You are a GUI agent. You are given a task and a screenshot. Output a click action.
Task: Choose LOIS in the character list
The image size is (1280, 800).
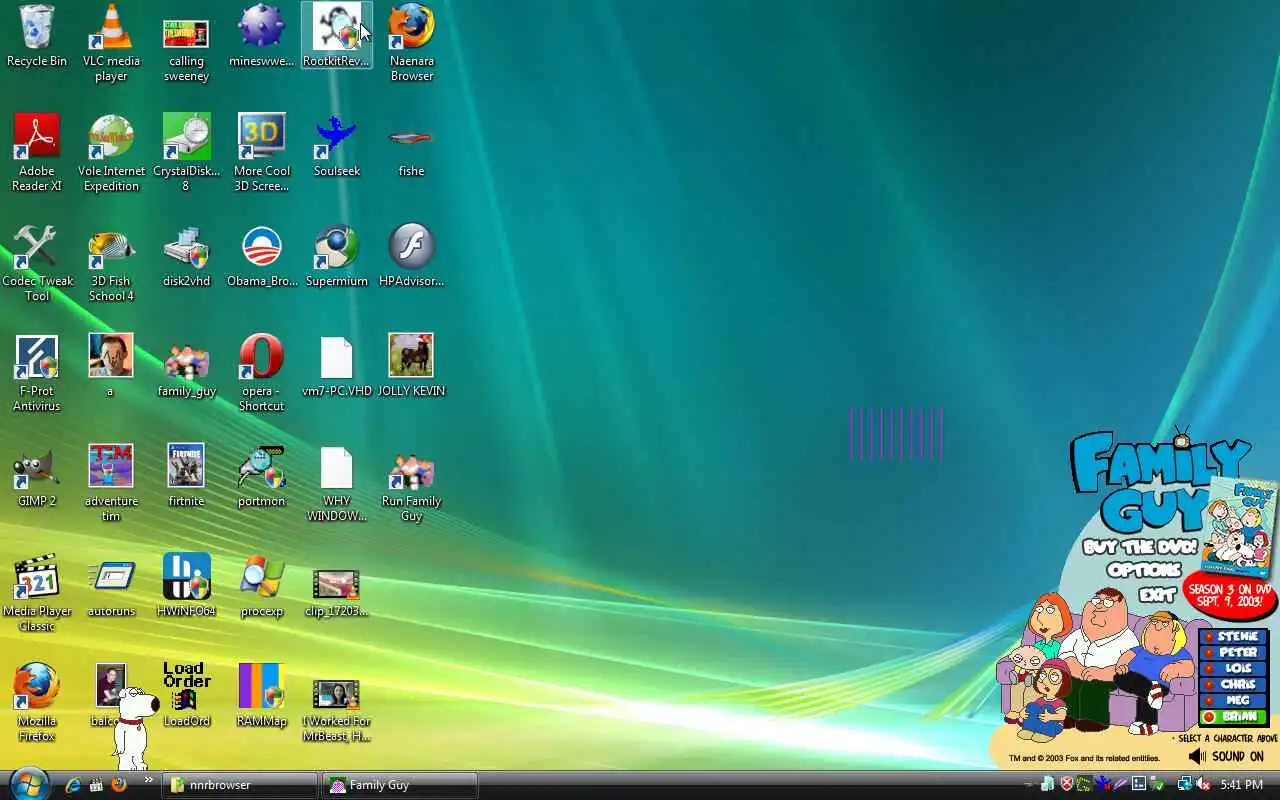1234,668
